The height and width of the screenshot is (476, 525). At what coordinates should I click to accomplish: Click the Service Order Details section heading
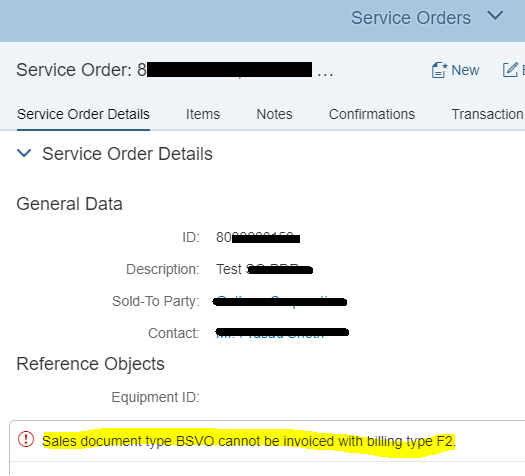click(x=127, y=154)
